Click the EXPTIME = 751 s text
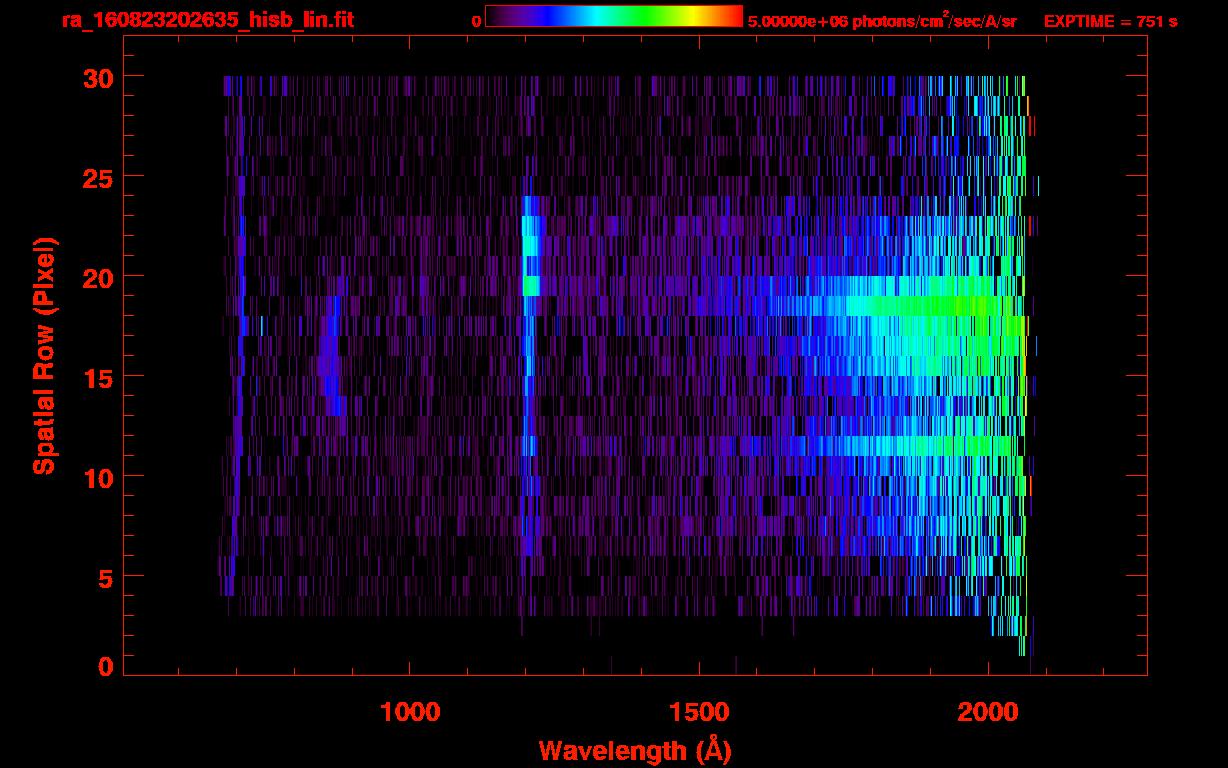 (1110, 21)
